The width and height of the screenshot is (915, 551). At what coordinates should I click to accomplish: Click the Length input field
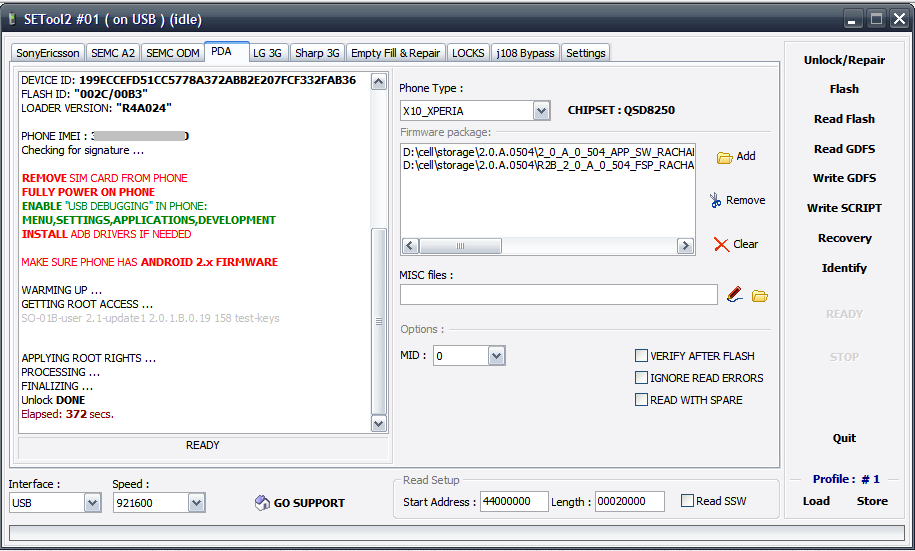[x=630, y=501]
